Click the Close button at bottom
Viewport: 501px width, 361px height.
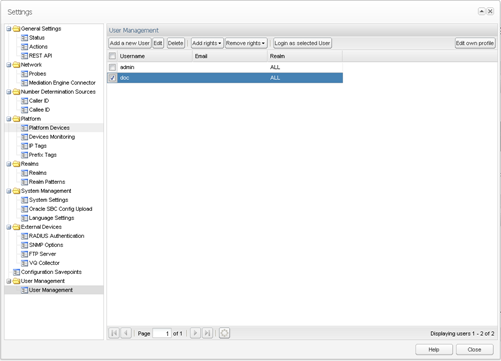coord(474,349)
